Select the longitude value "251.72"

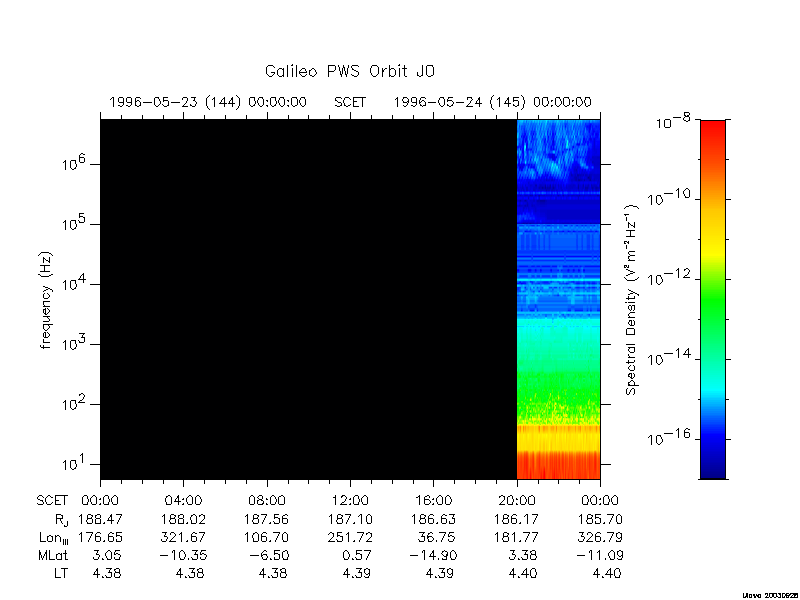point(350,537)
